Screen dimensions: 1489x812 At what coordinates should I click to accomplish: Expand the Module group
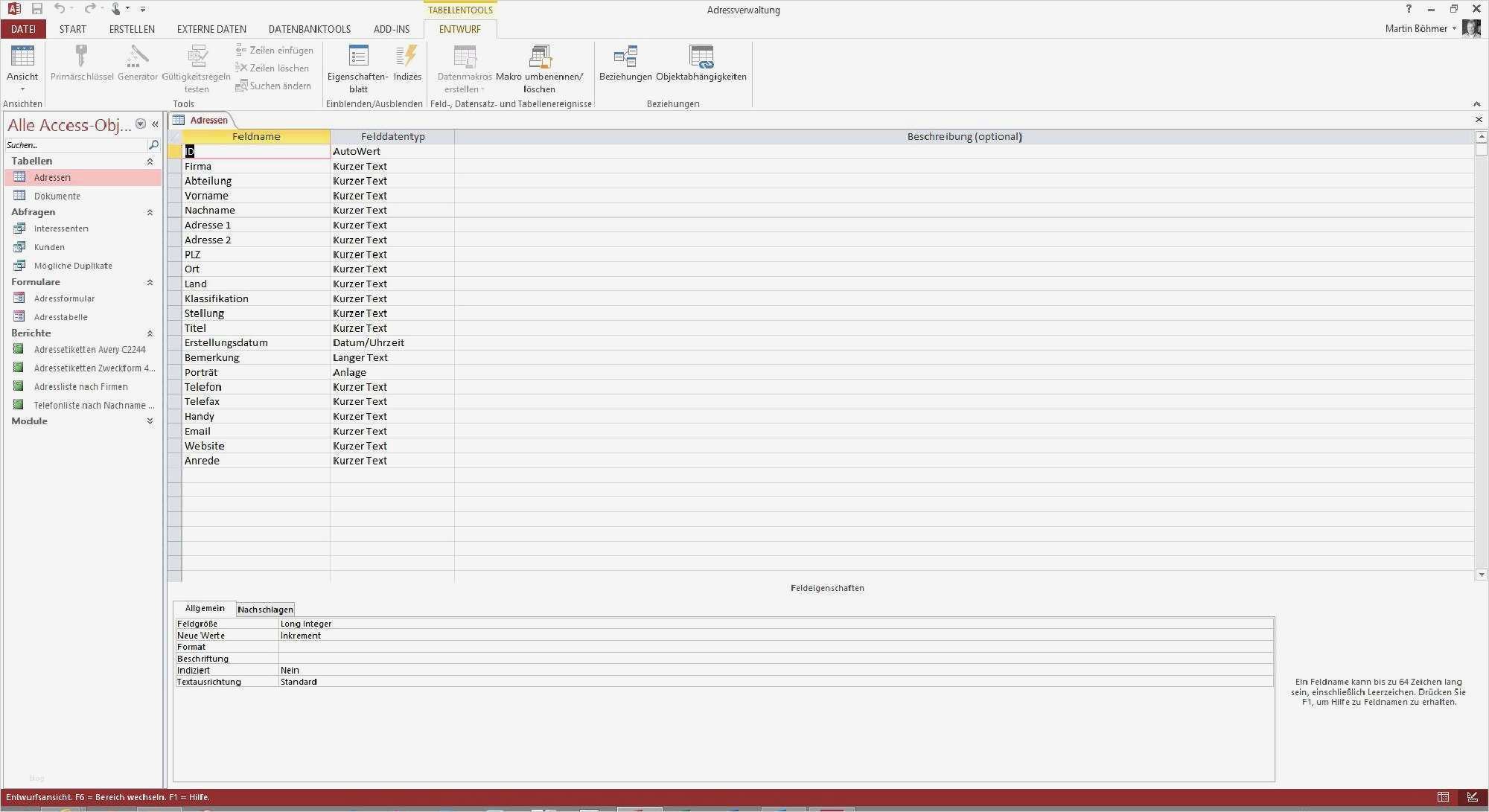[150, 421]
